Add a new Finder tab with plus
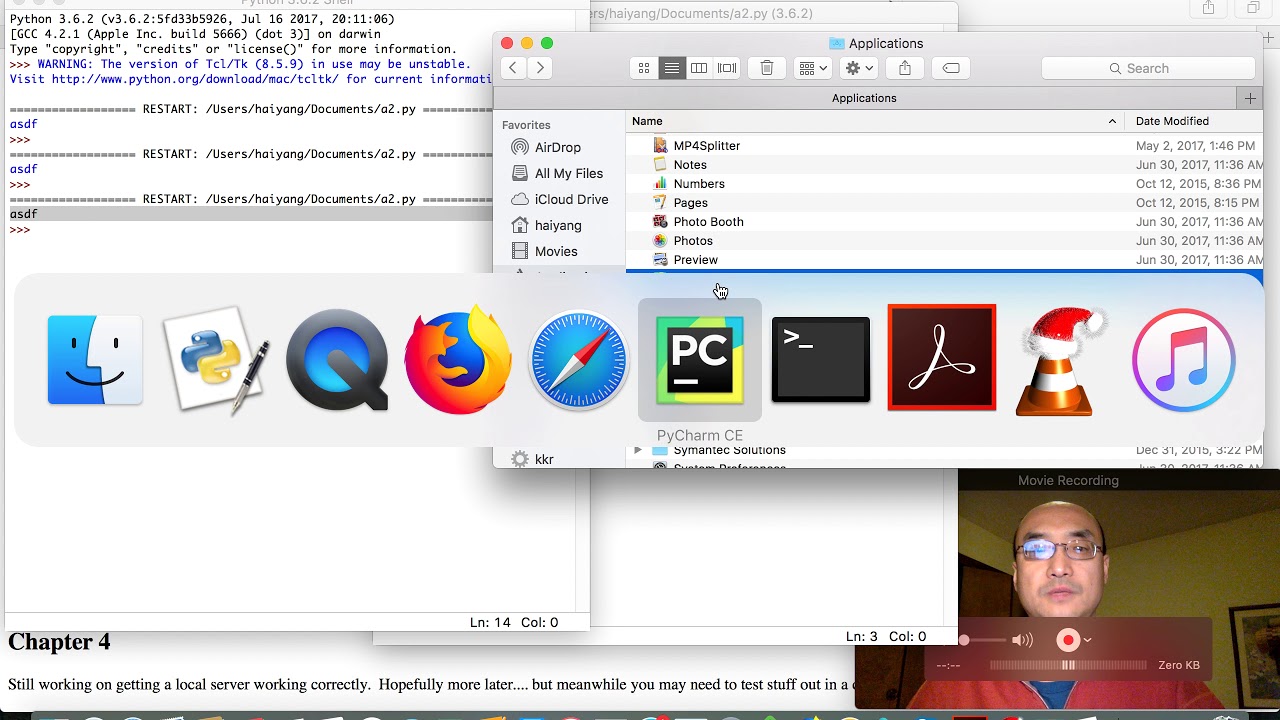The width and height of the screenshot is (1280, 720). point(1250,98)
